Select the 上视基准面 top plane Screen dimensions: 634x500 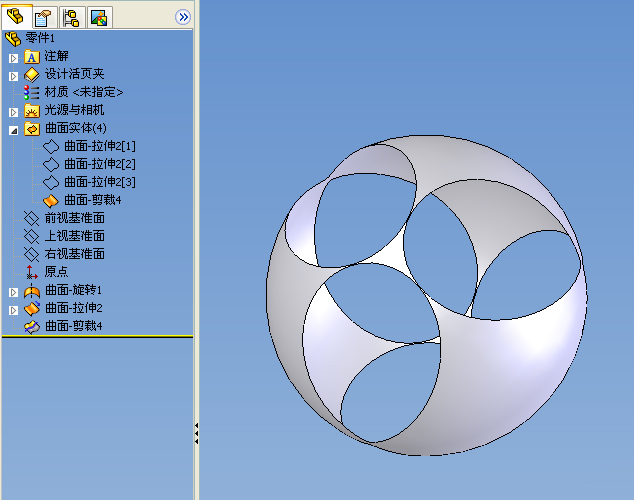[x=74, y=236]
